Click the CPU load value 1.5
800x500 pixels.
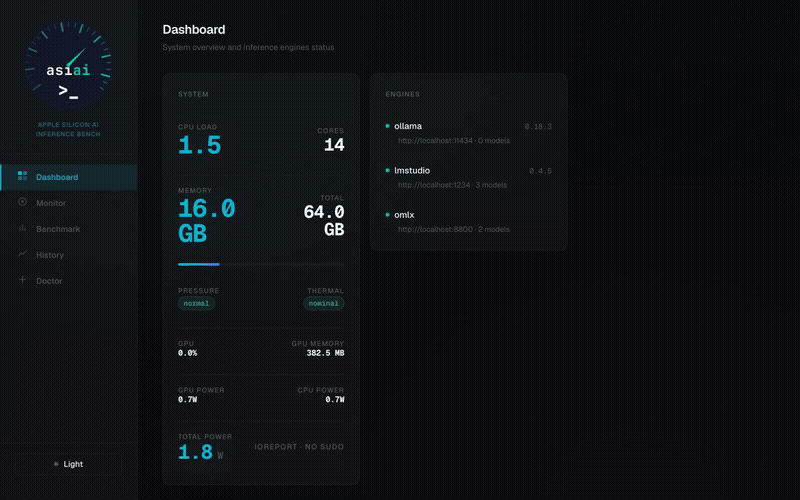pos(199,145)
